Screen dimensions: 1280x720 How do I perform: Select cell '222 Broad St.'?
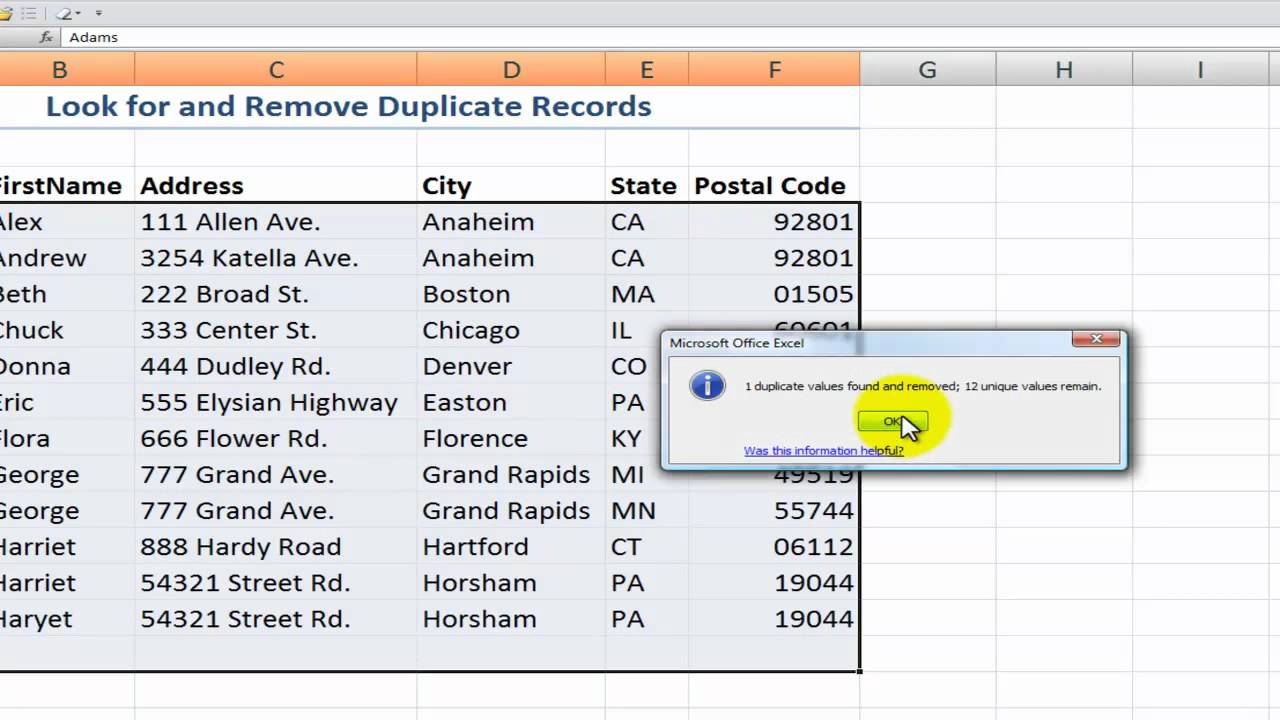[x=276, y=294]
